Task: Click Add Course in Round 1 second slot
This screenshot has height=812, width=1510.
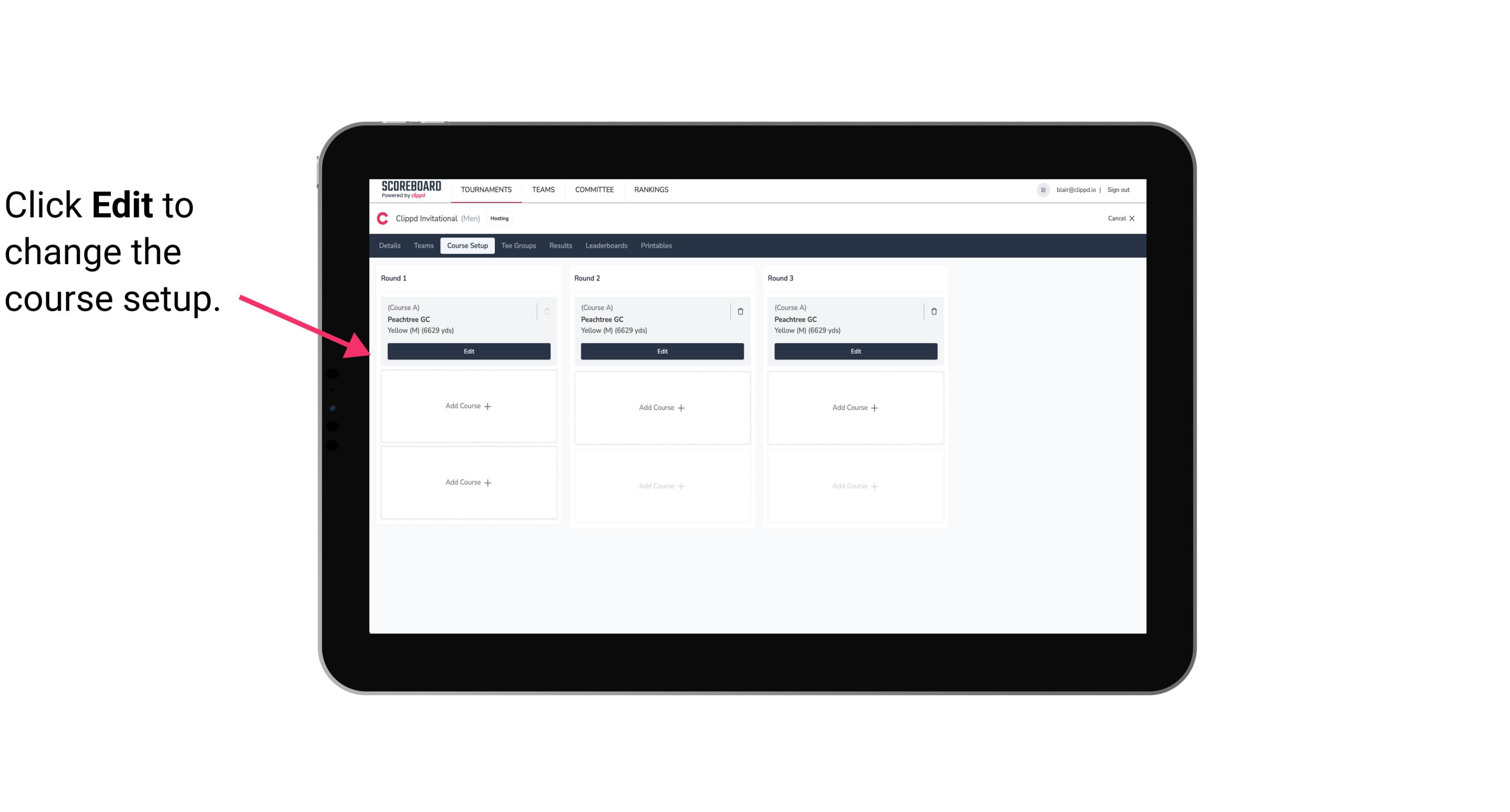Action: tap(468, 406)
